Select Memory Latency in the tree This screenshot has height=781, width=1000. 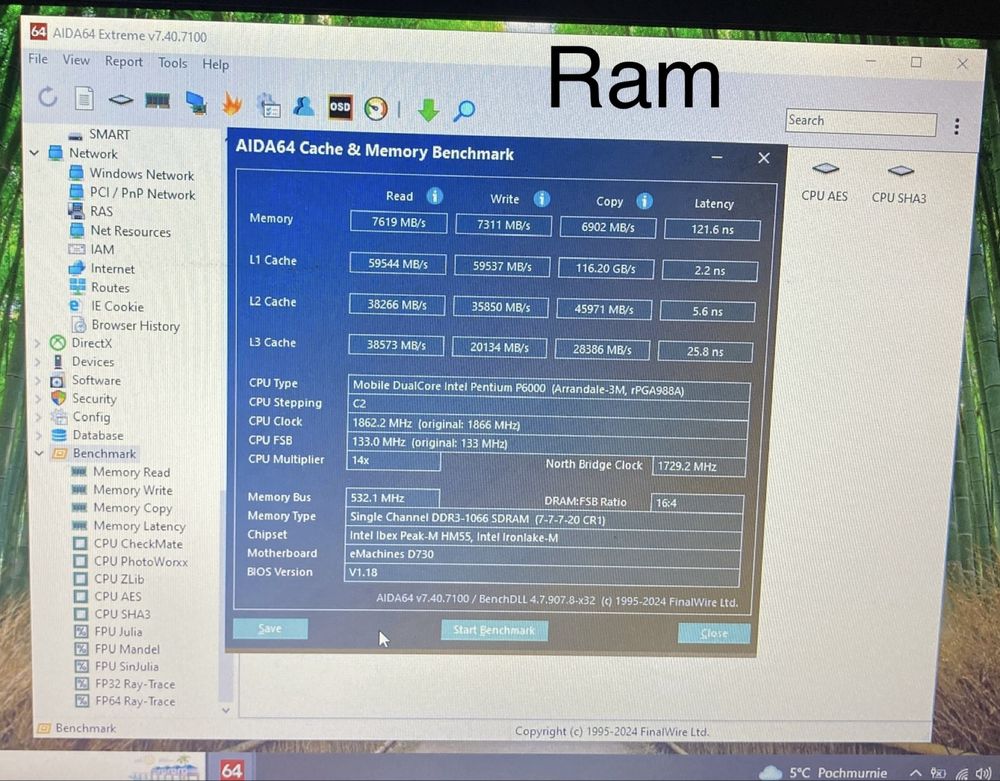click(x=140, y=526)
